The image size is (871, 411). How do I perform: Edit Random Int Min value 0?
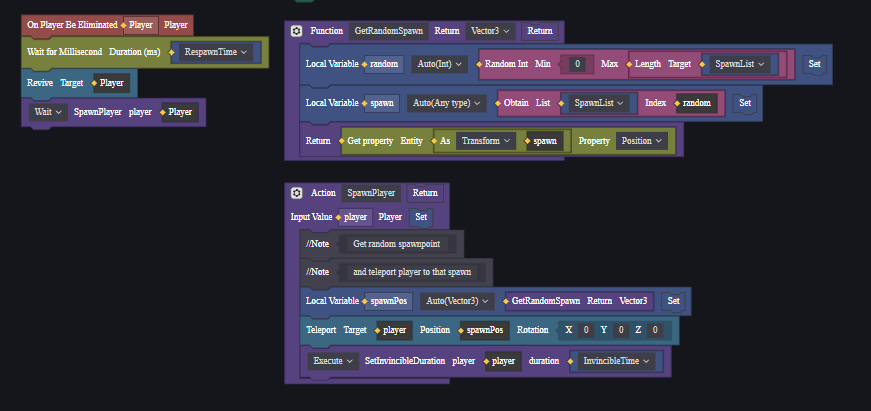[x=577, y=64]
